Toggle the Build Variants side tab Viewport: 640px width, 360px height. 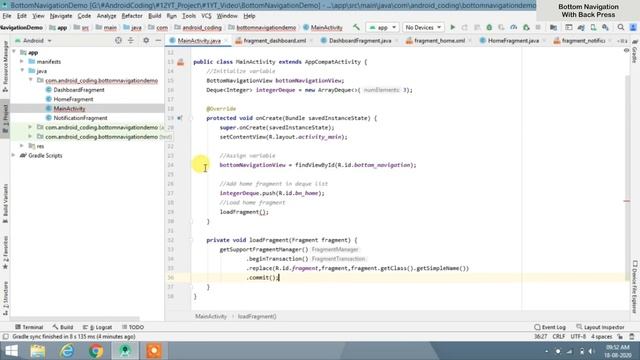point(5,203)
